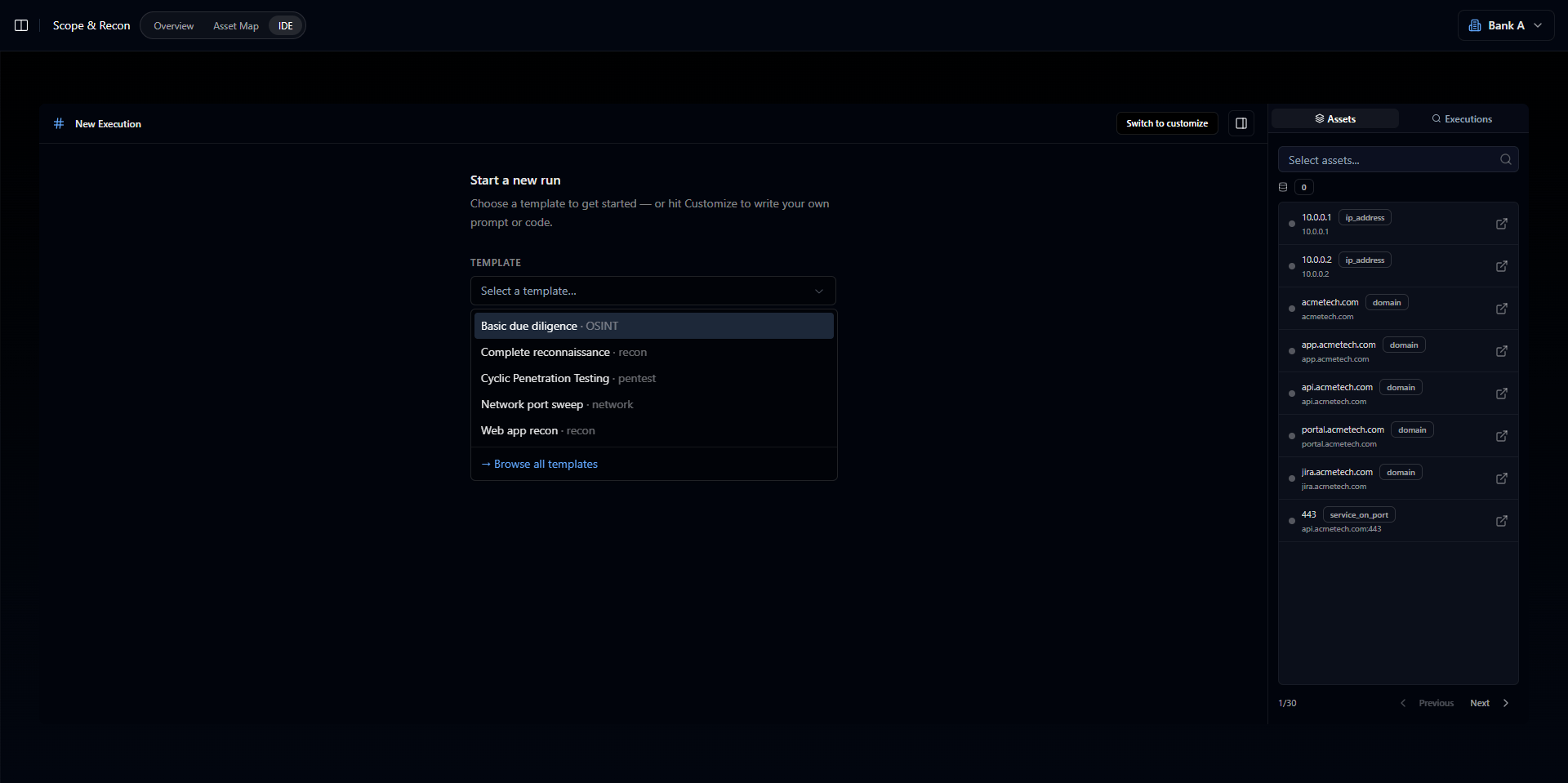Select status dot of portal.acmetech.com asset

1291,436
